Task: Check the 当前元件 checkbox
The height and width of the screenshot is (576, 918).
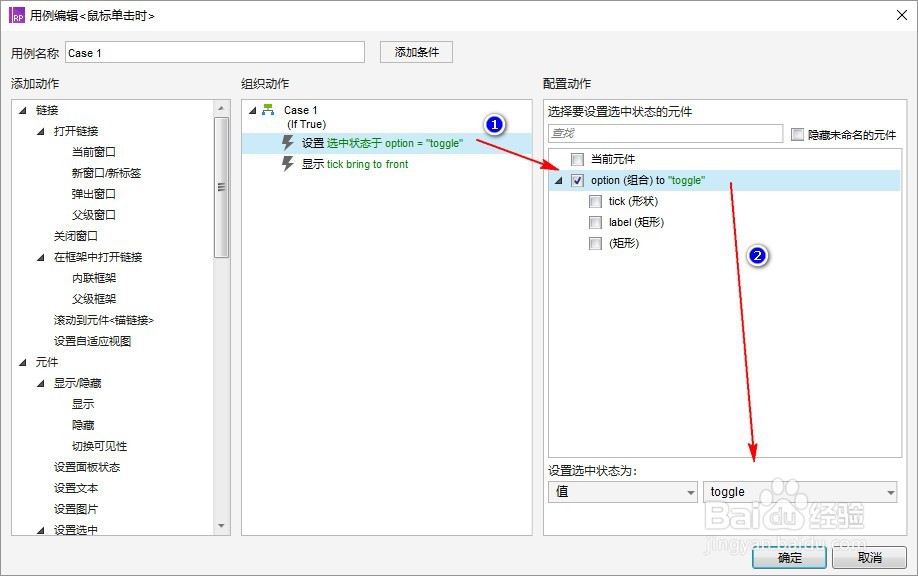Action: (577, 159)
